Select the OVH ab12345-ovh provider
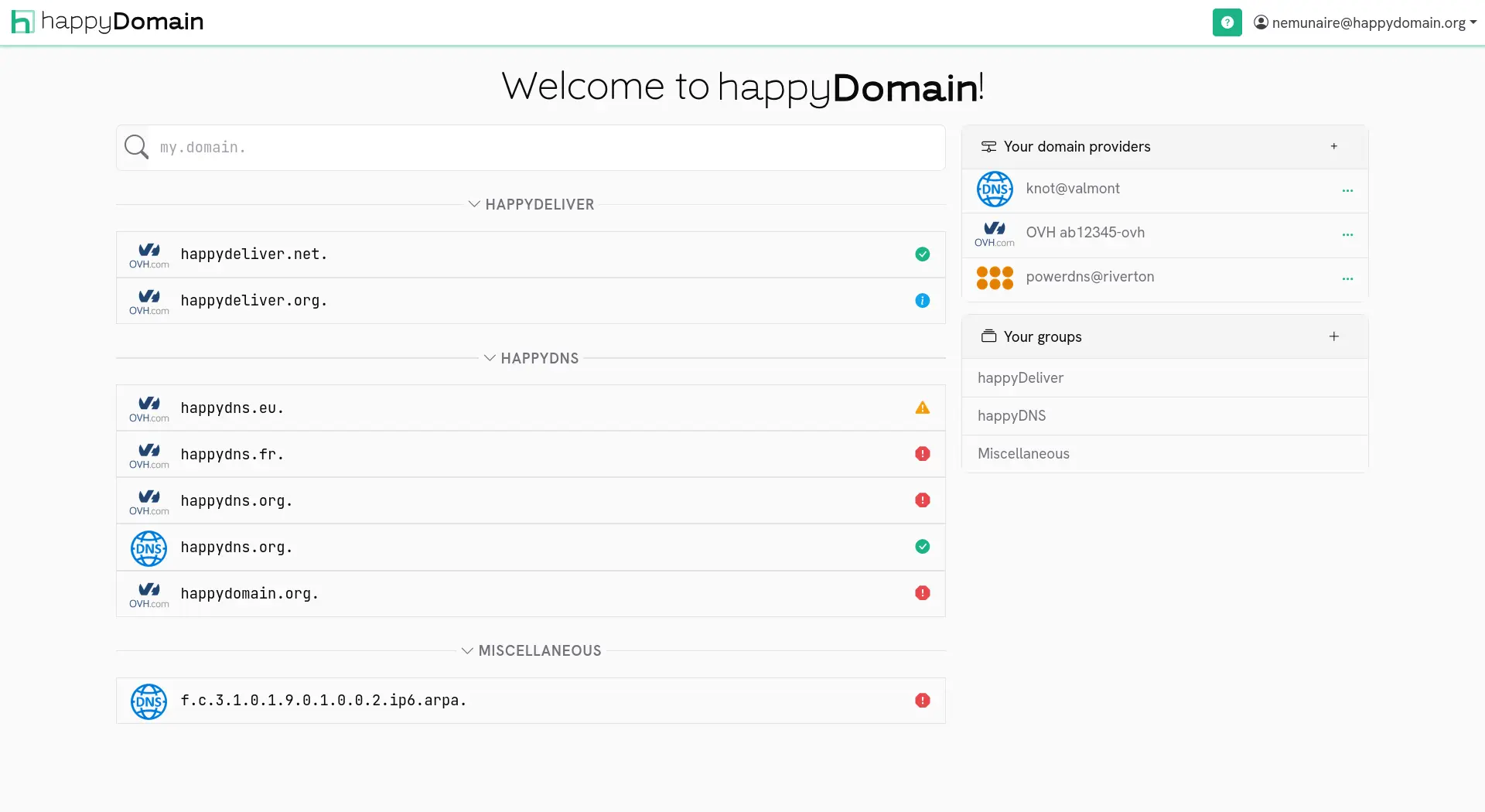 [x=1164, y=235]
